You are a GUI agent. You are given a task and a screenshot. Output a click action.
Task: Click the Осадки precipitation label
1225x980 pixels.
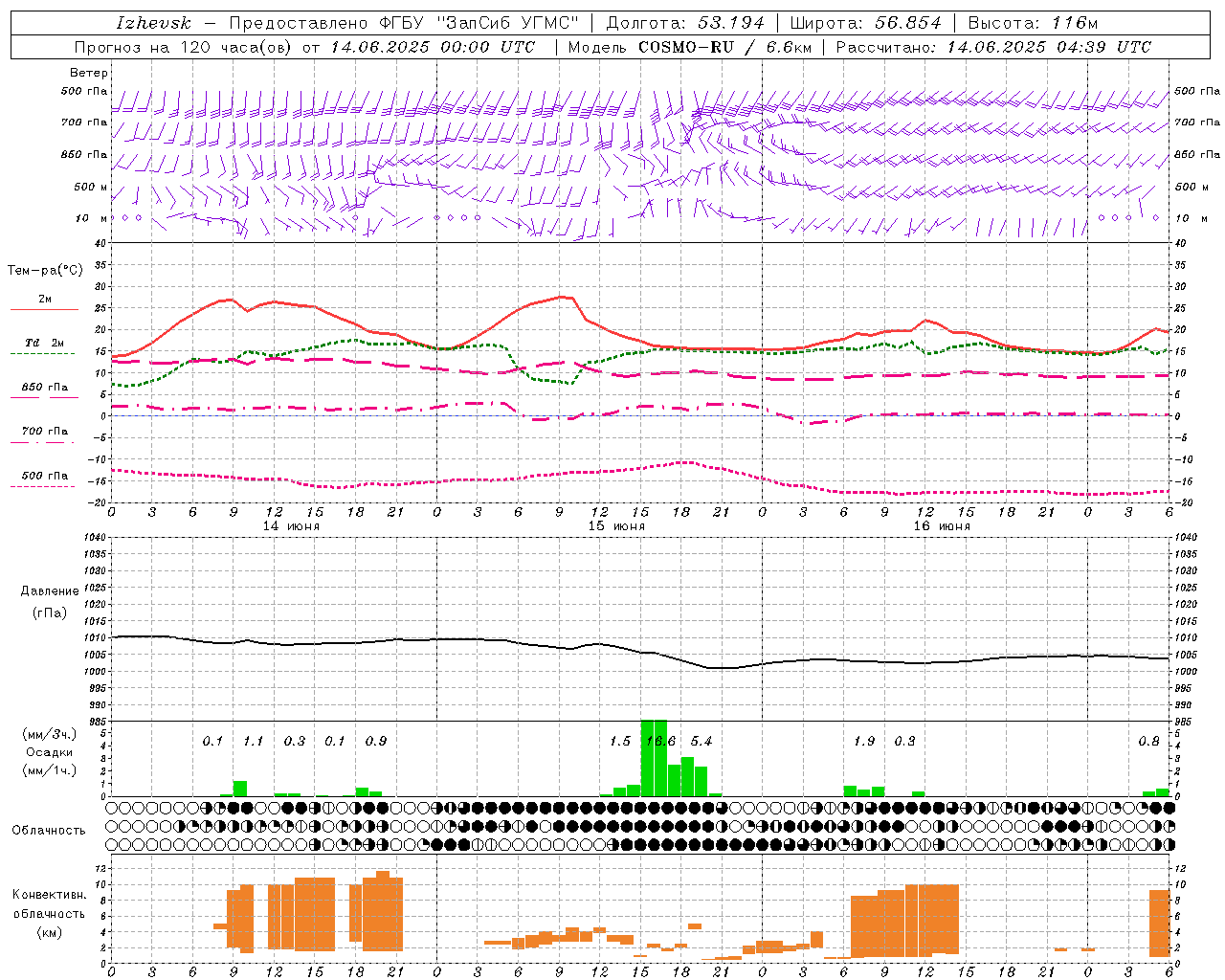49,752
